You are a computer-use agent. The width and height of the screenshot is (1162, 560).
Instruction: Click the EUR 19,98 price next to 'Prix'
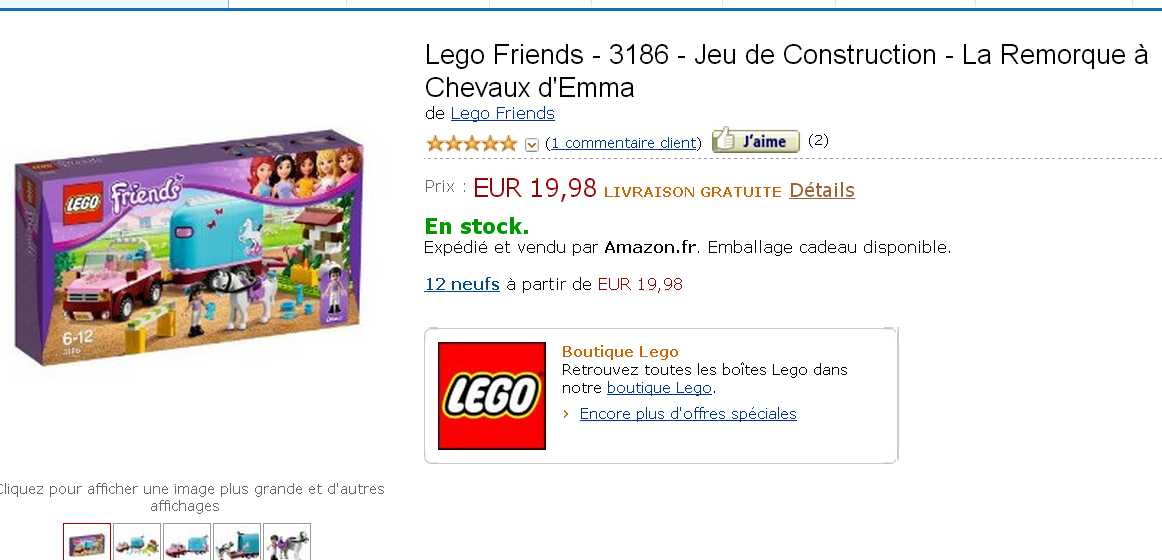[535, 188]
